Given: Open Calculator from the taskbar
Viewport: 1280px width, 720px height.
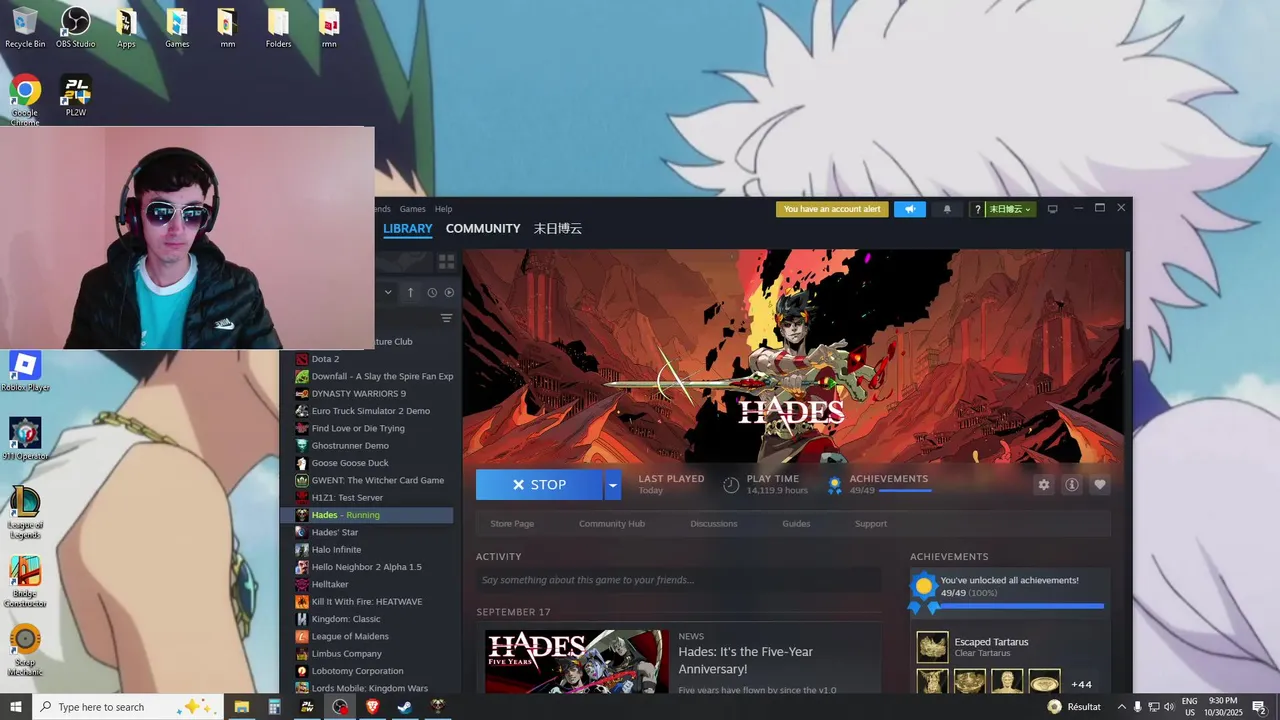Looking at the screenshot, I should point(274,707).
